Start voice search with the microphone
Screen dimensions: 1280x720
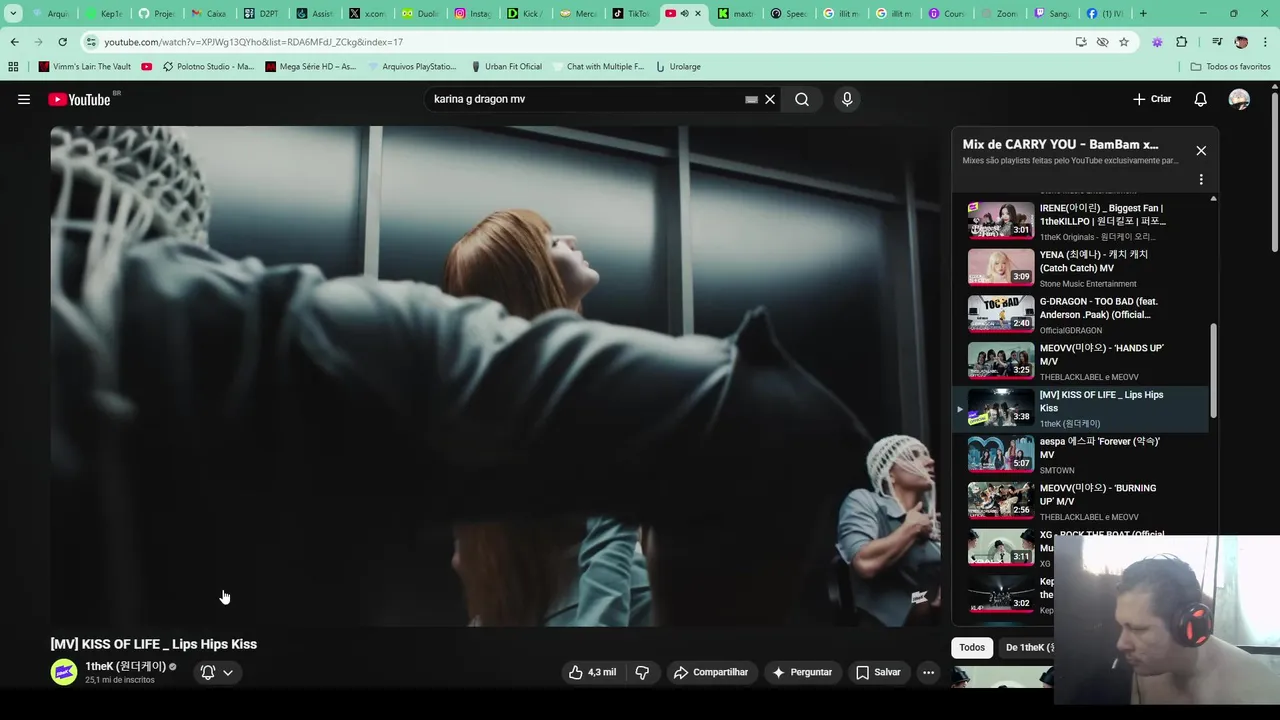(847, 99)
